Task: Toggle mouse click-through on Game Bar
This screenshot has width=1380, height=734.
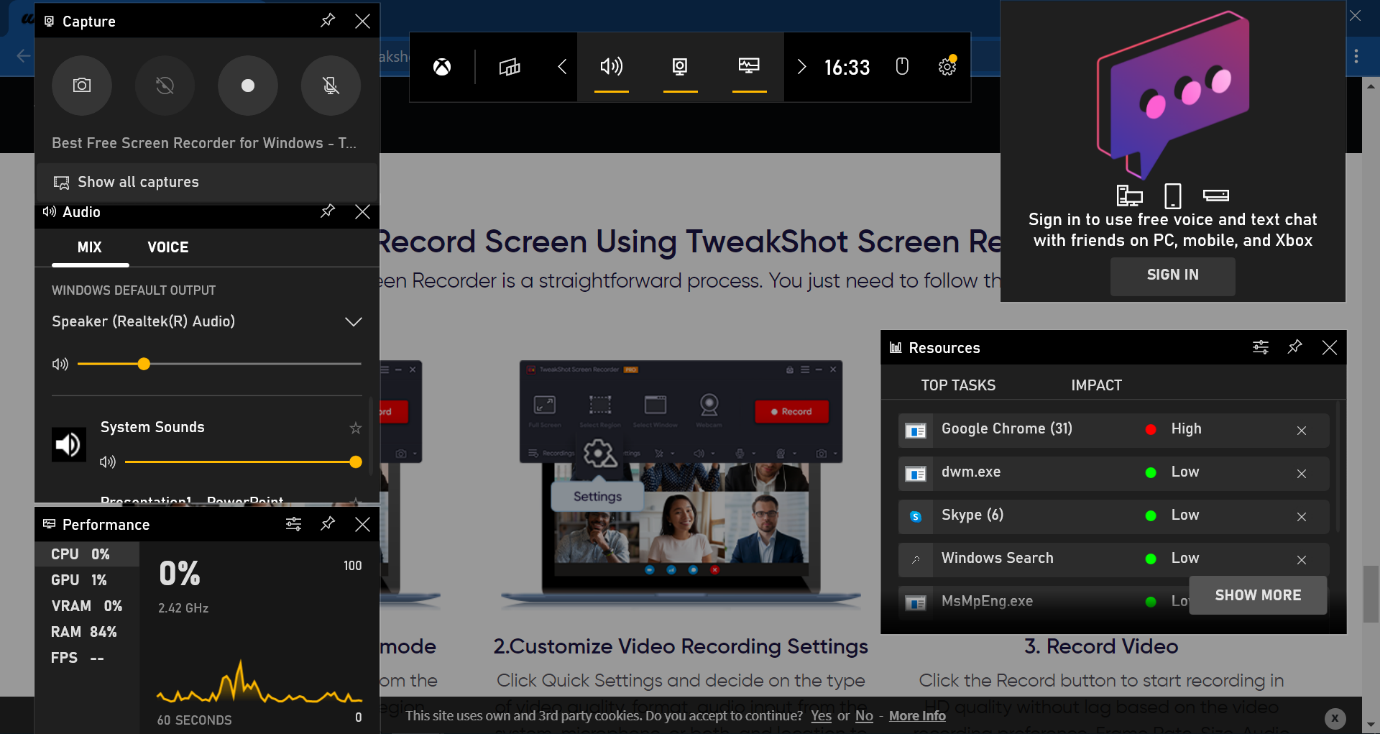Action: [901, 67]
